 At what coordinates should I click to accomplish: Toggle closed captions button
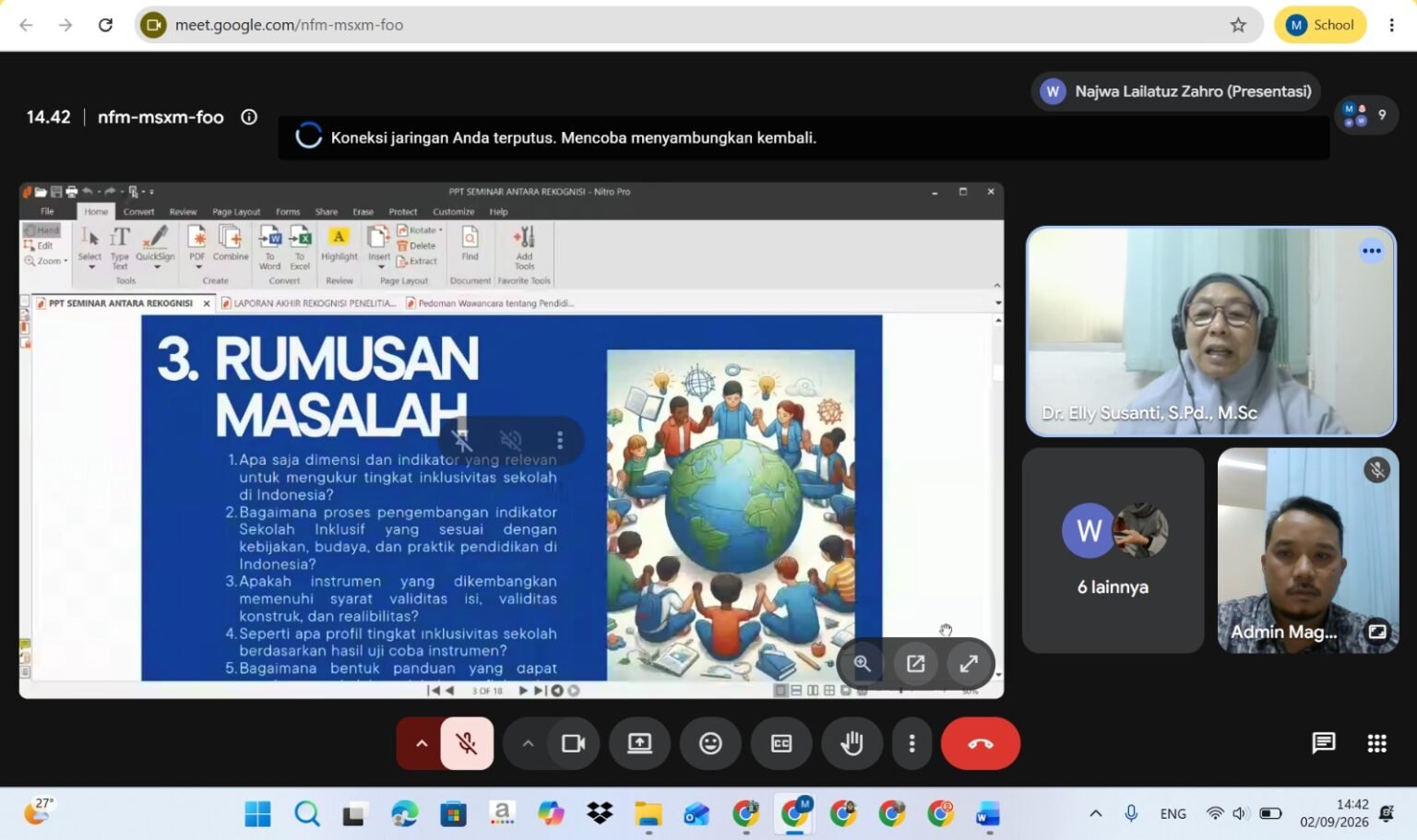pyautogui.click(x=781, y=743)
